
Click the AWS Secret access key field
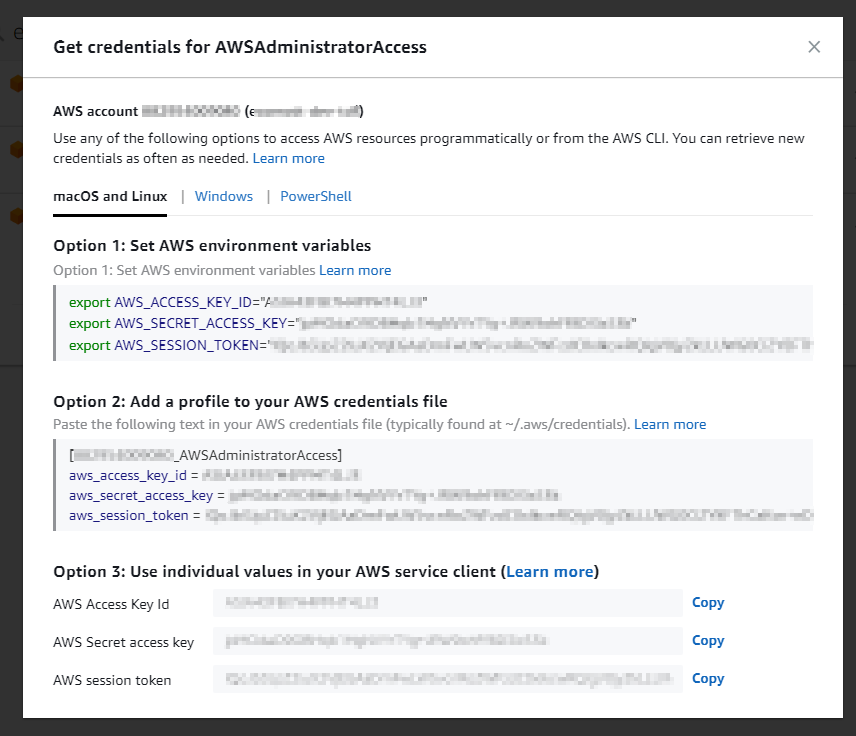tap(448, 641)
